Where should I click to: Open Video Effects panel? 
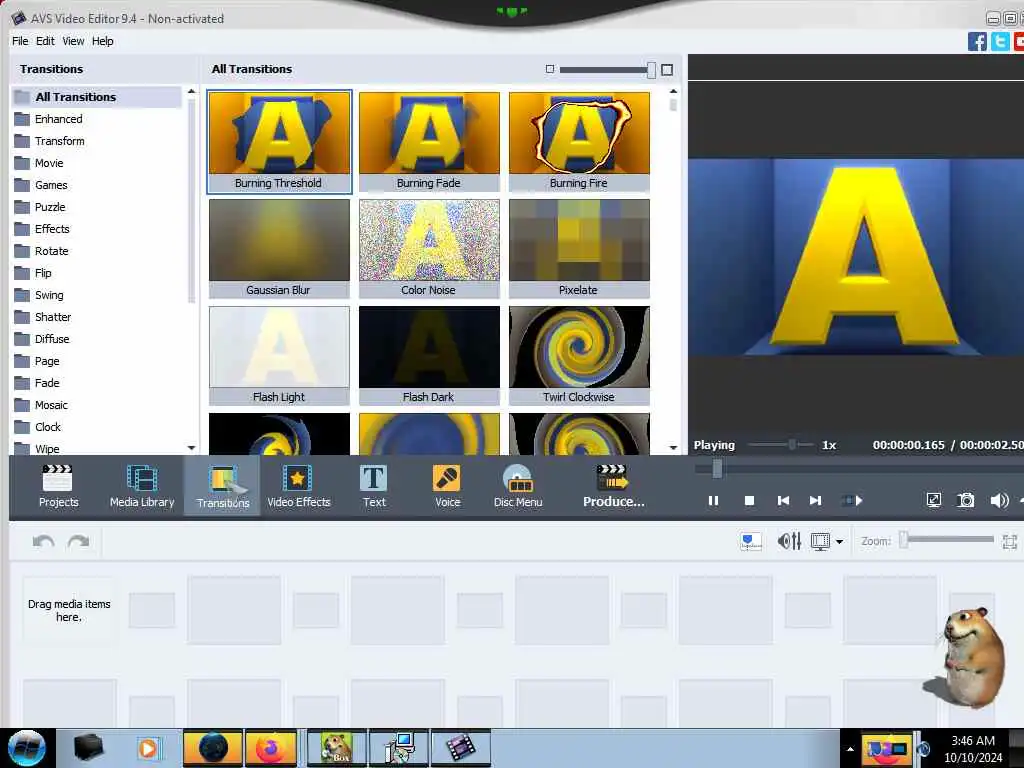pyautogui.click(x=298, y=486)
